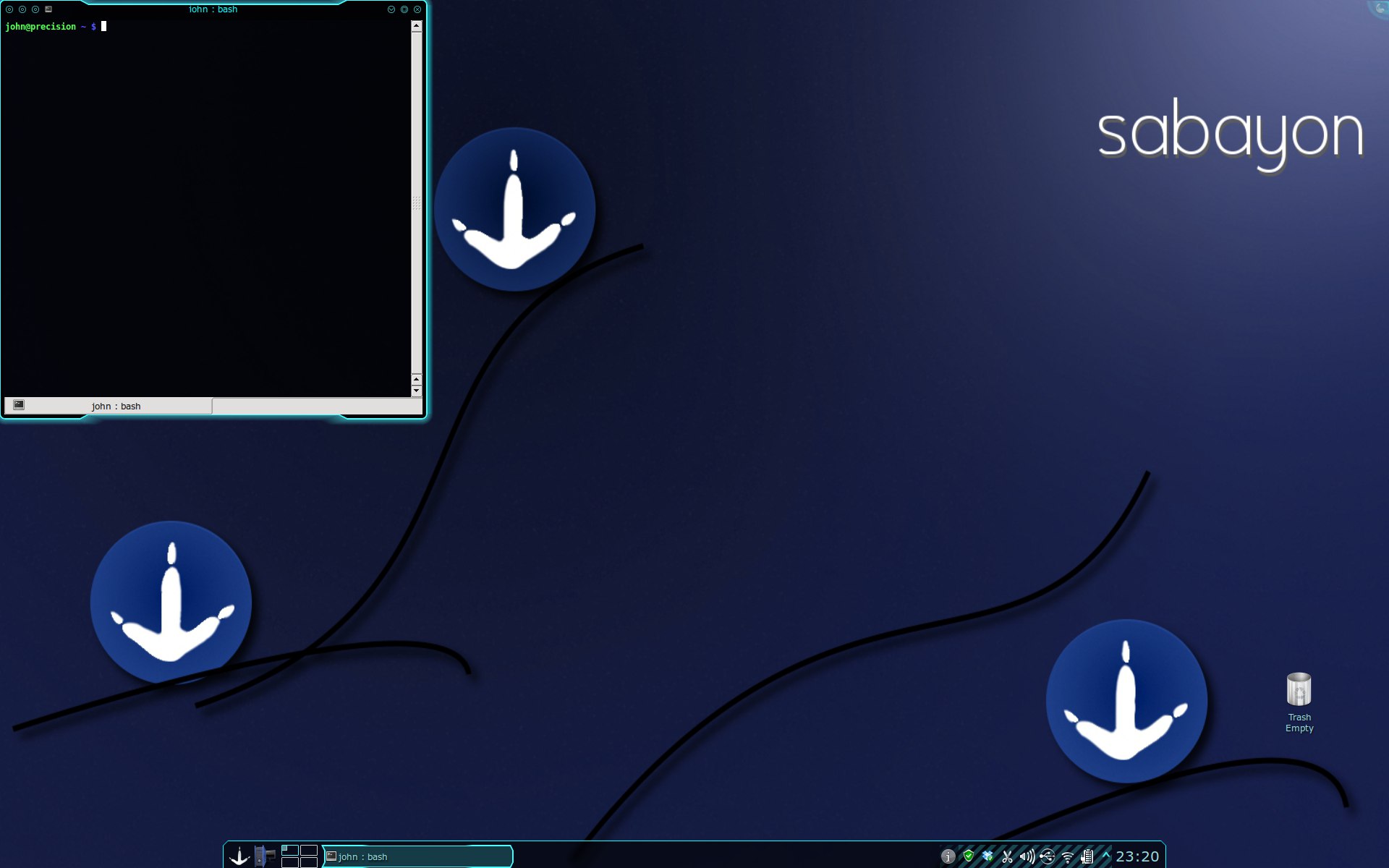Viewport: 1389px width, 868px height.
Task: Click the Konsole window menu icon in titlebar
Action: pos(48,9)
